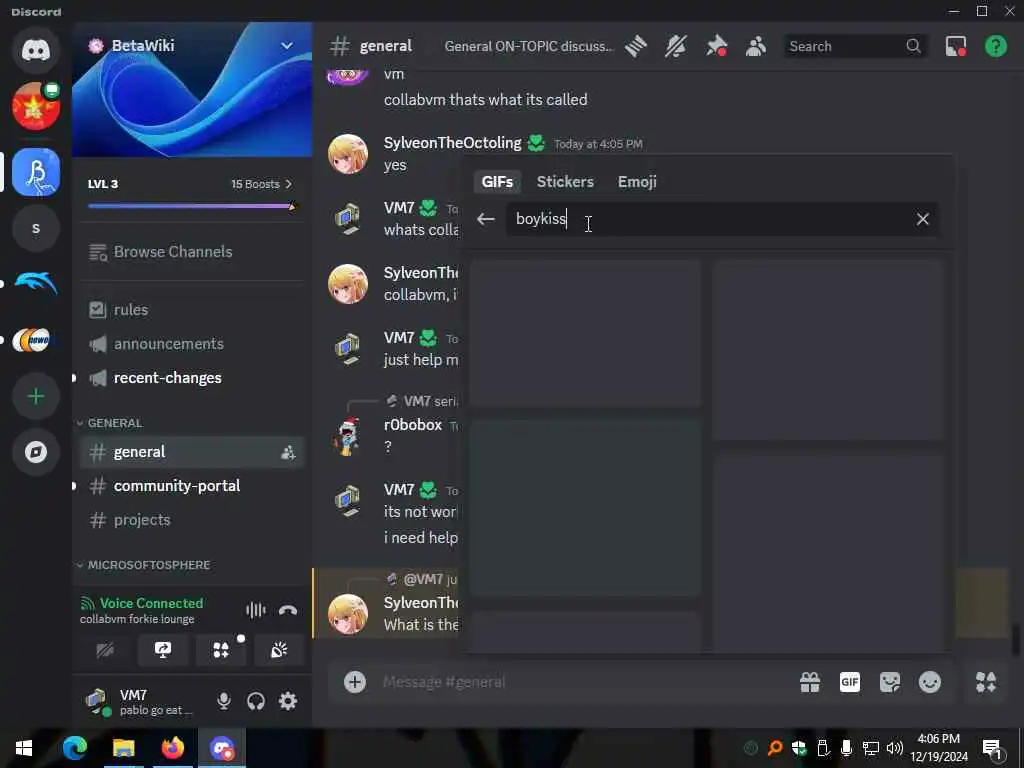Open File Explorer from taskbar
Screen dimensions: 1024x768
tap(123, 748)
